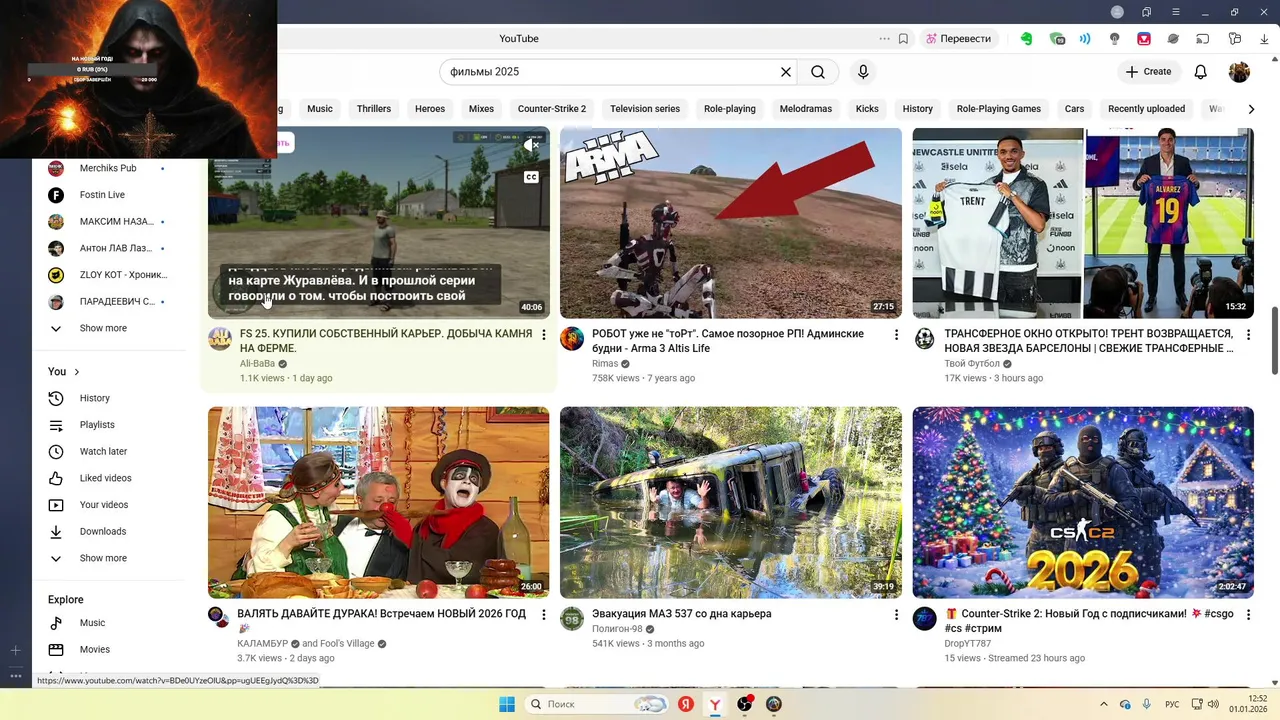The height and width of the screenshot is (720, 1280).
Task: Click the page vertical scrollbar
Action: (x=1274, y=340)
